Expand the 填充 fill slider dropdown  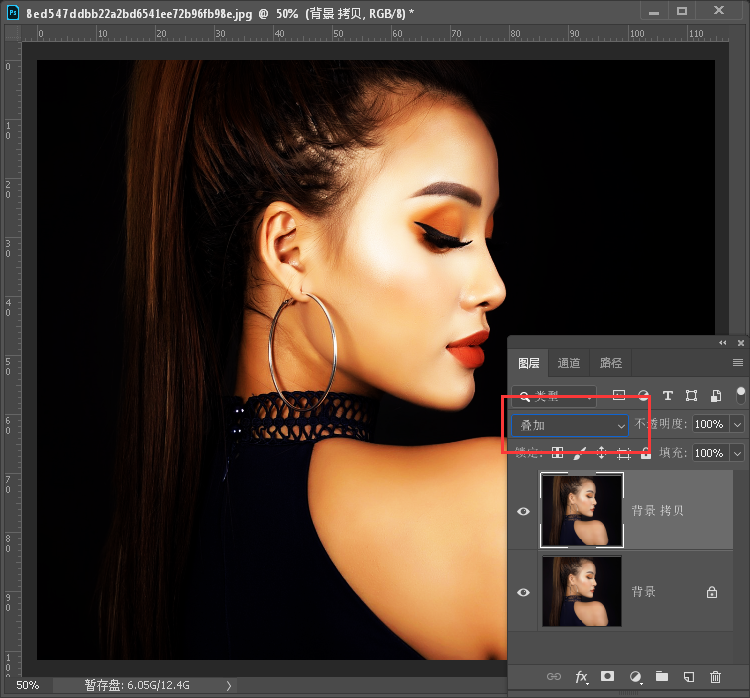point(738,453)
